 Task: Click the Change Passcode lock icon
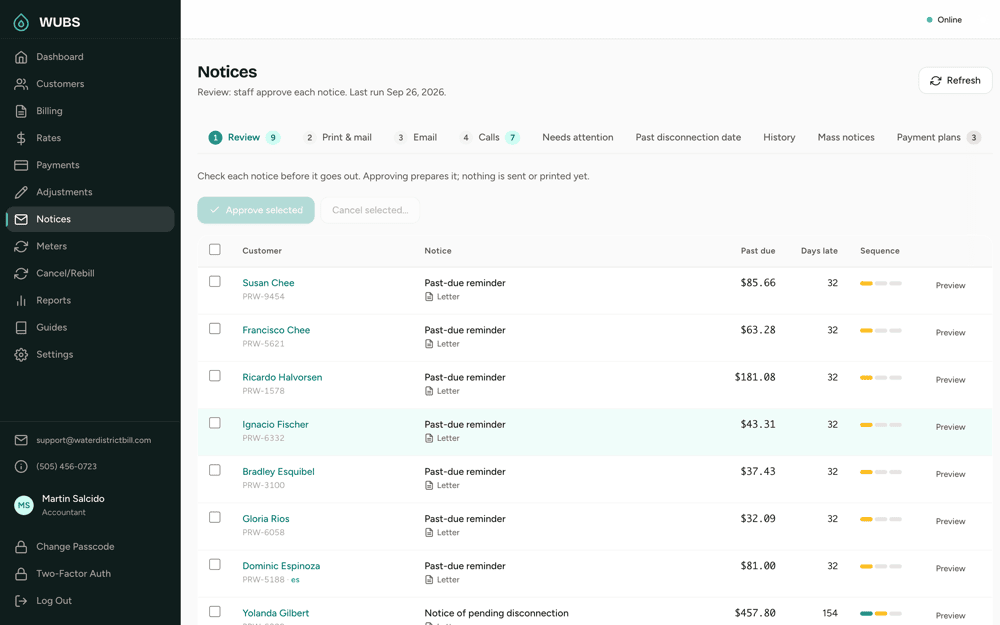click(x=21, y=547)
